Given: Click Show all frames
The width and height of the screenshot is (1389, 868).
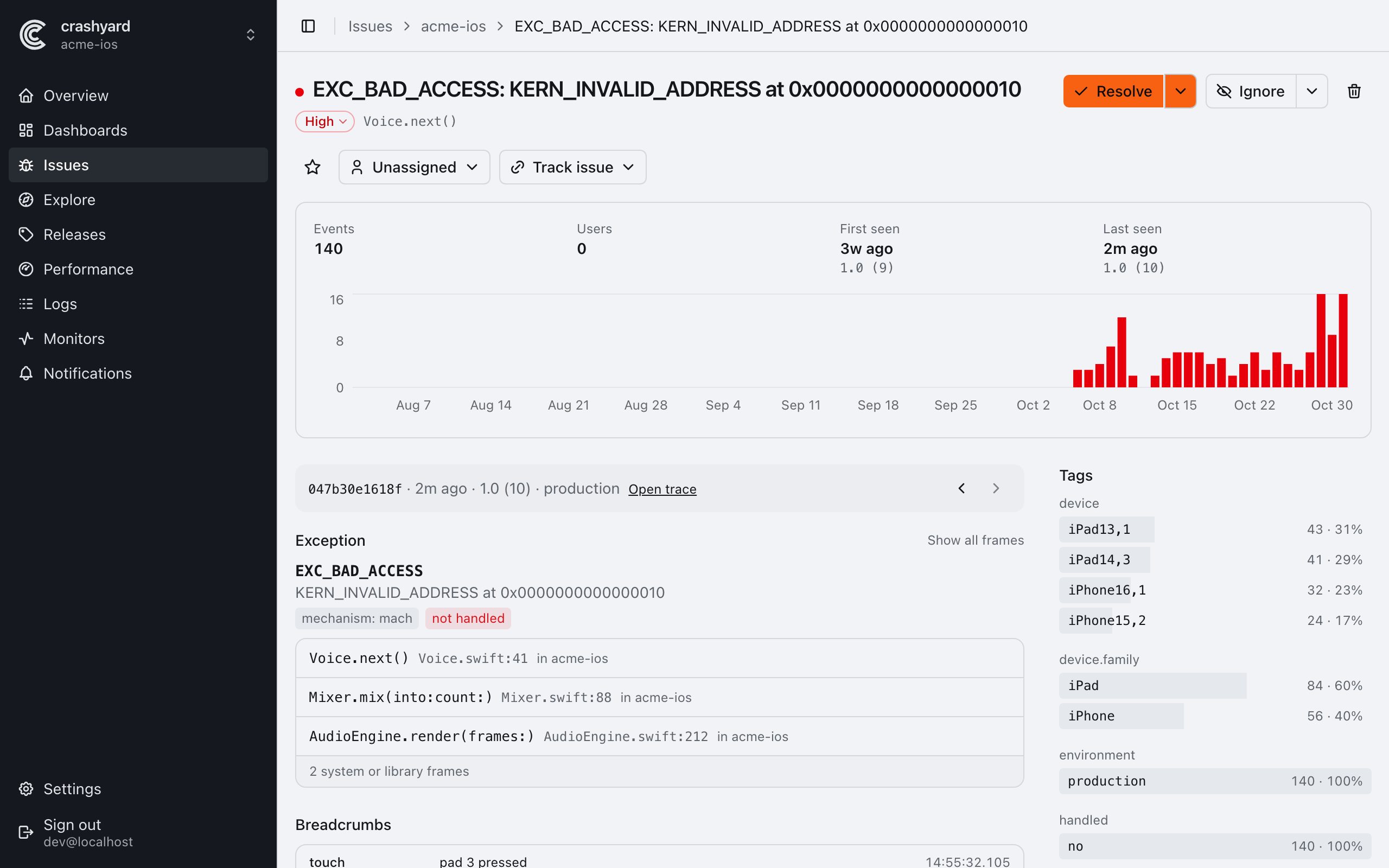Looking at the screenshot, I should pos(975,540).
